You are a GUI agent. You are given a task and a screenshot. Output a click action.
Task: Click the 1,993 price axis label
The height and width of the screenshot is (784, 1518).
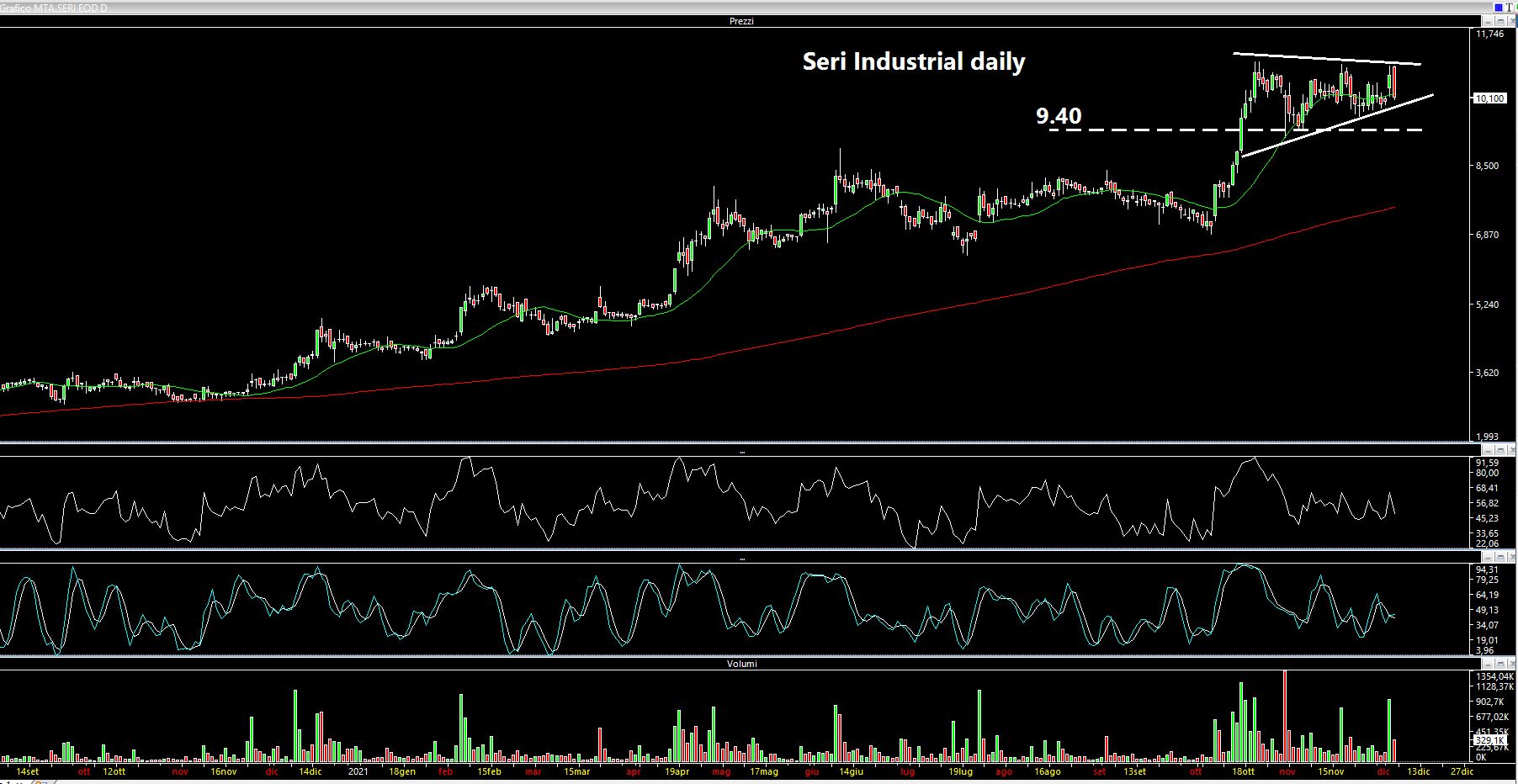pyautogui.click(x=1489, y=436)
